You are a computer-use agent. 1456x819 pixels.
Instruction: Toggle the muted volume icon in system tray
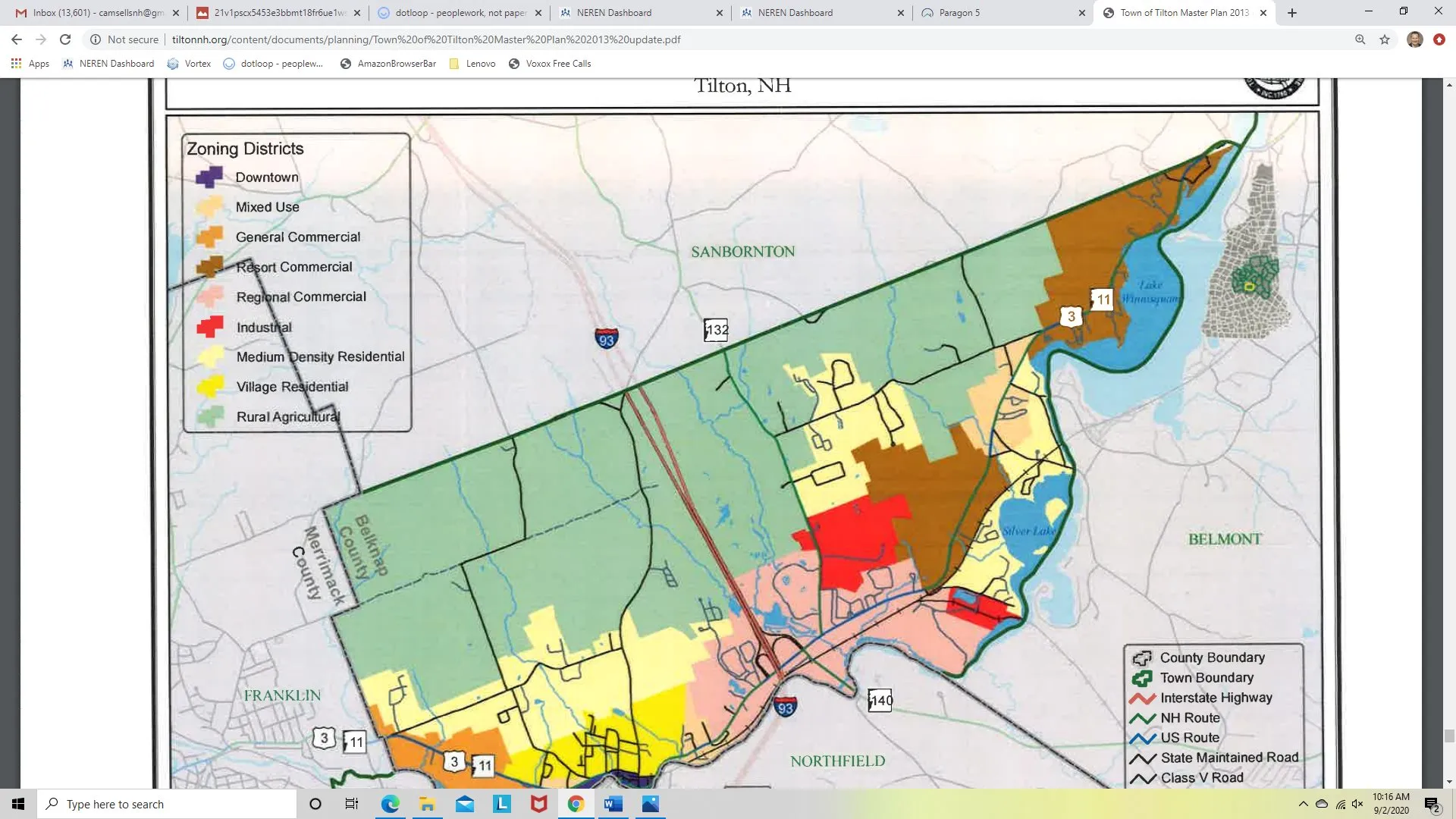[x=1357, y=804]
